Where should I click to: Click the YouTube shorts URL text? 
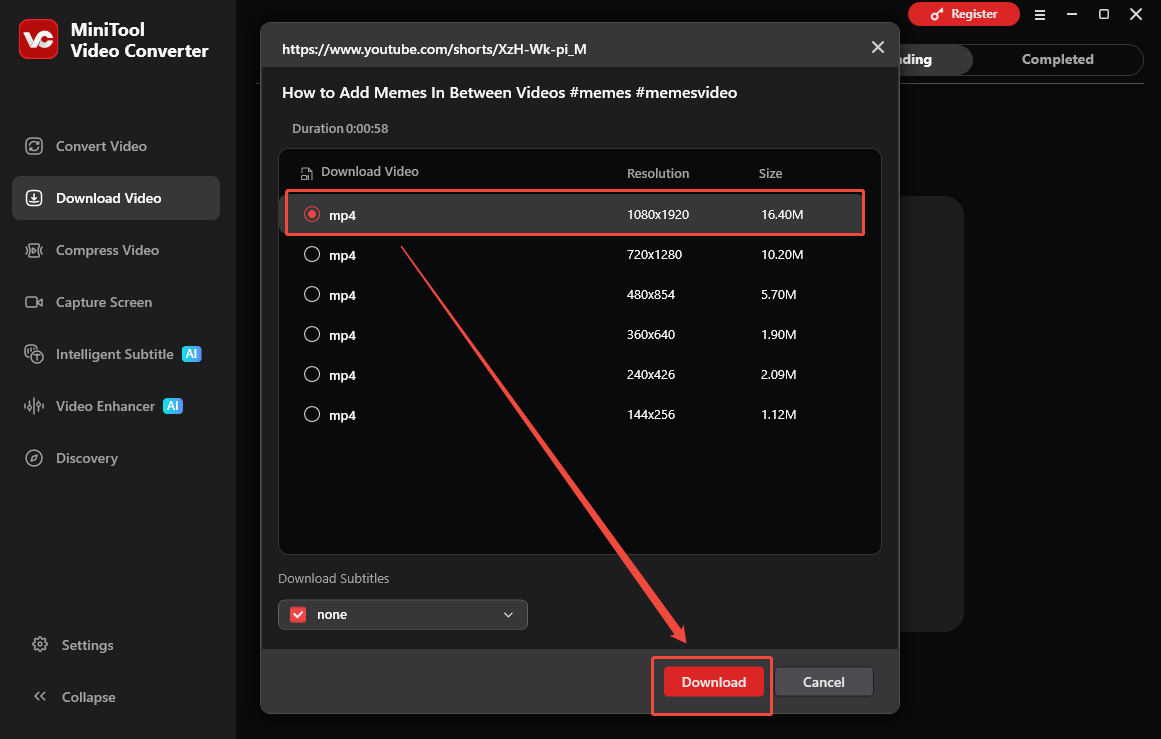(434, 49)
